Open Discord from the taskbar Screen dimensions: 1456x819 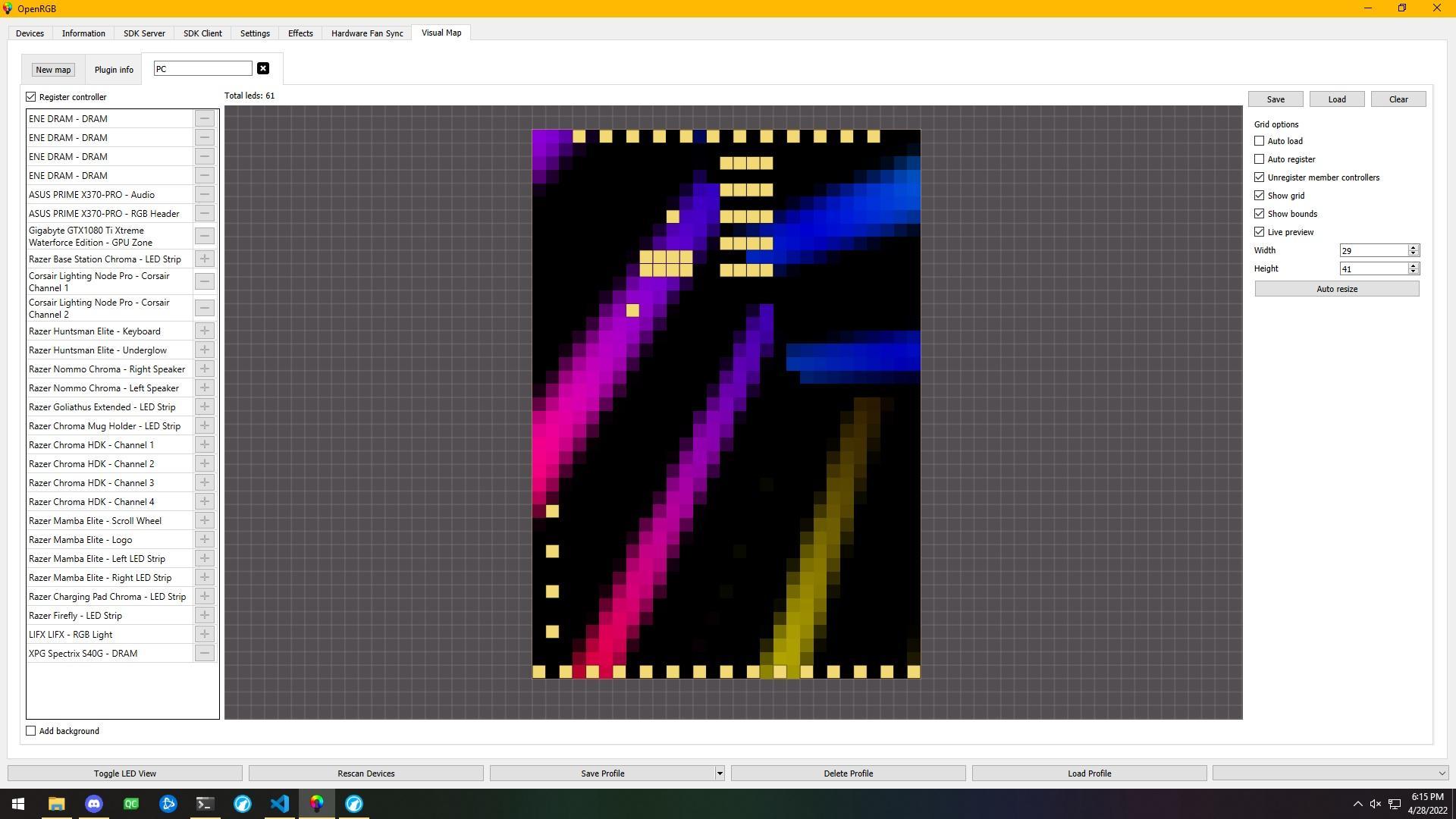(94, 804)
